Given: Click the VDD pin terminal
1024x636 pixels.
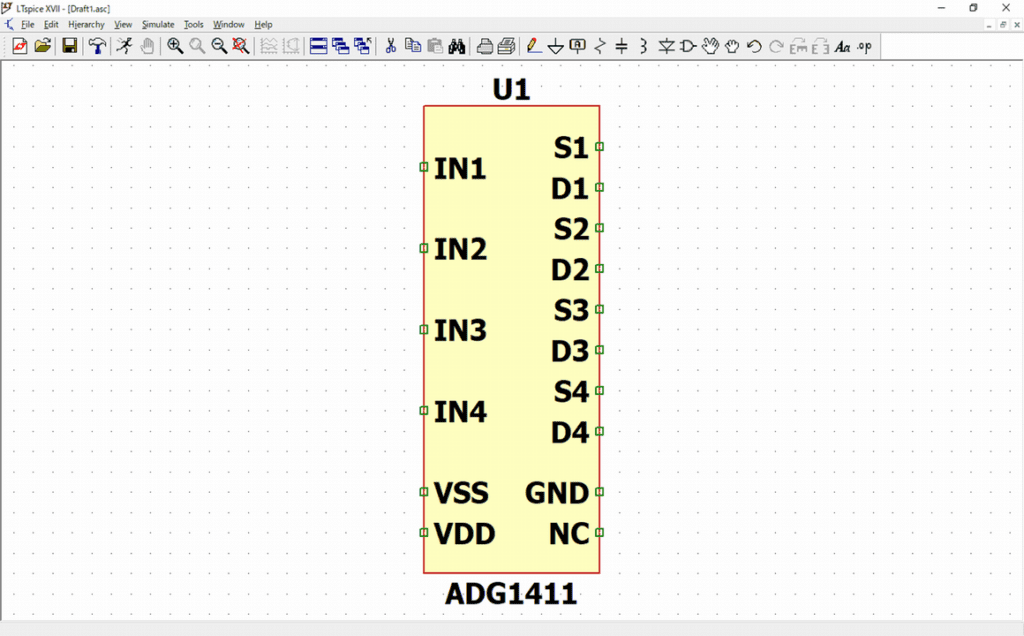Looking at the screenshot, I should pos(424,533).
